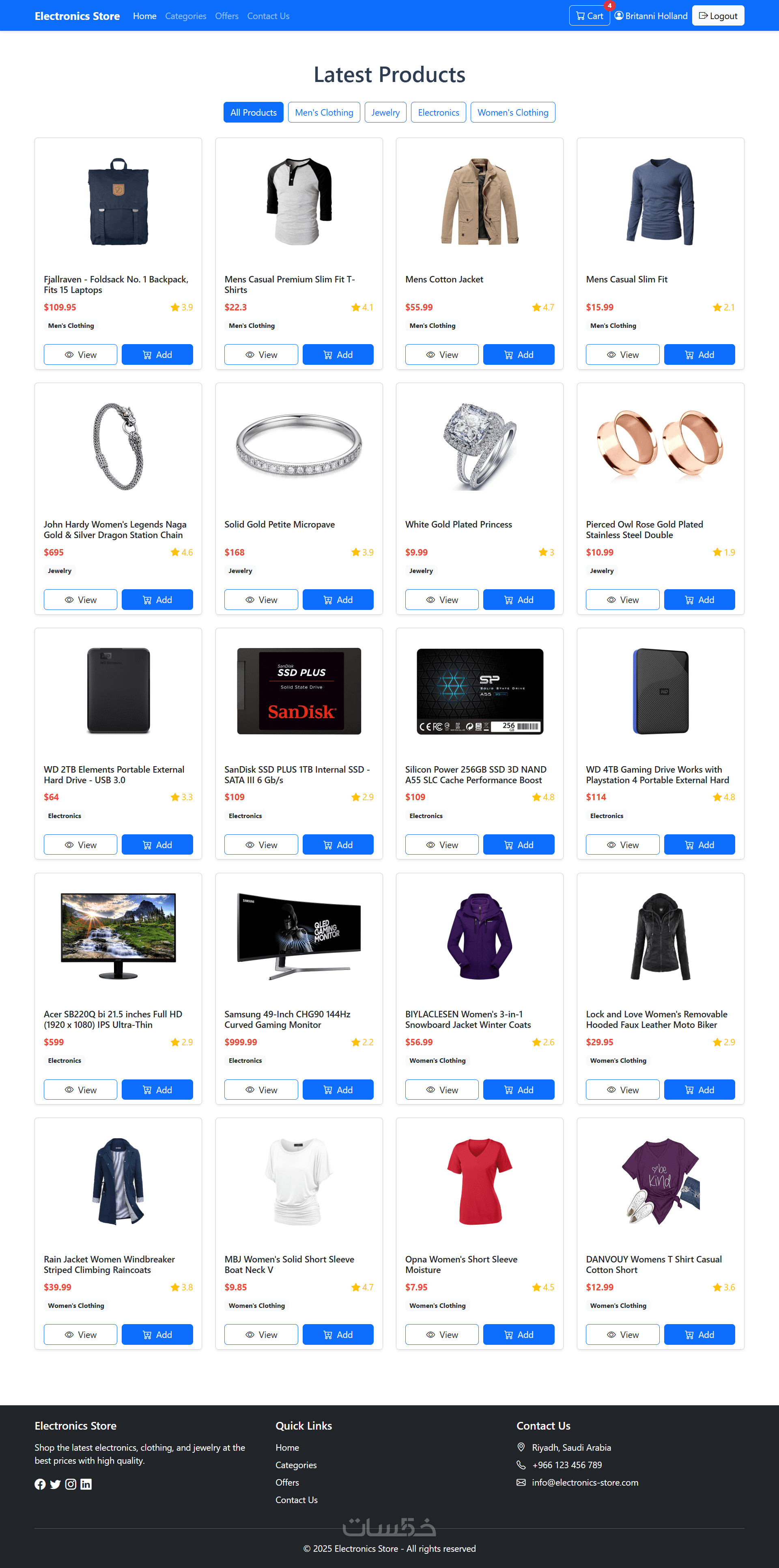View the Solid Gold Petite Micropave

tap(261, 600)
